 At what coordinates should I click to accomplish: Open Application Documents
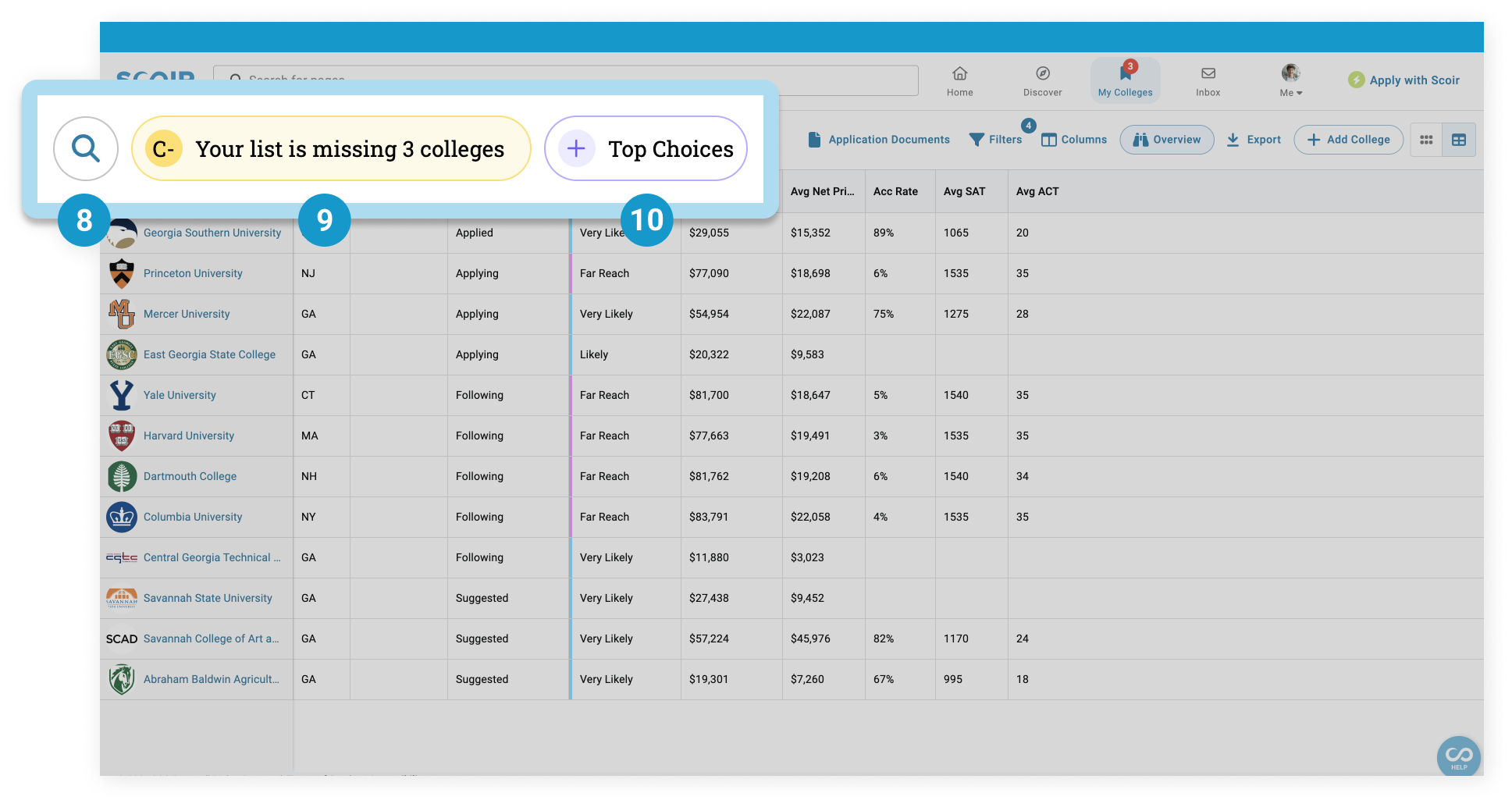pos(878,140)
